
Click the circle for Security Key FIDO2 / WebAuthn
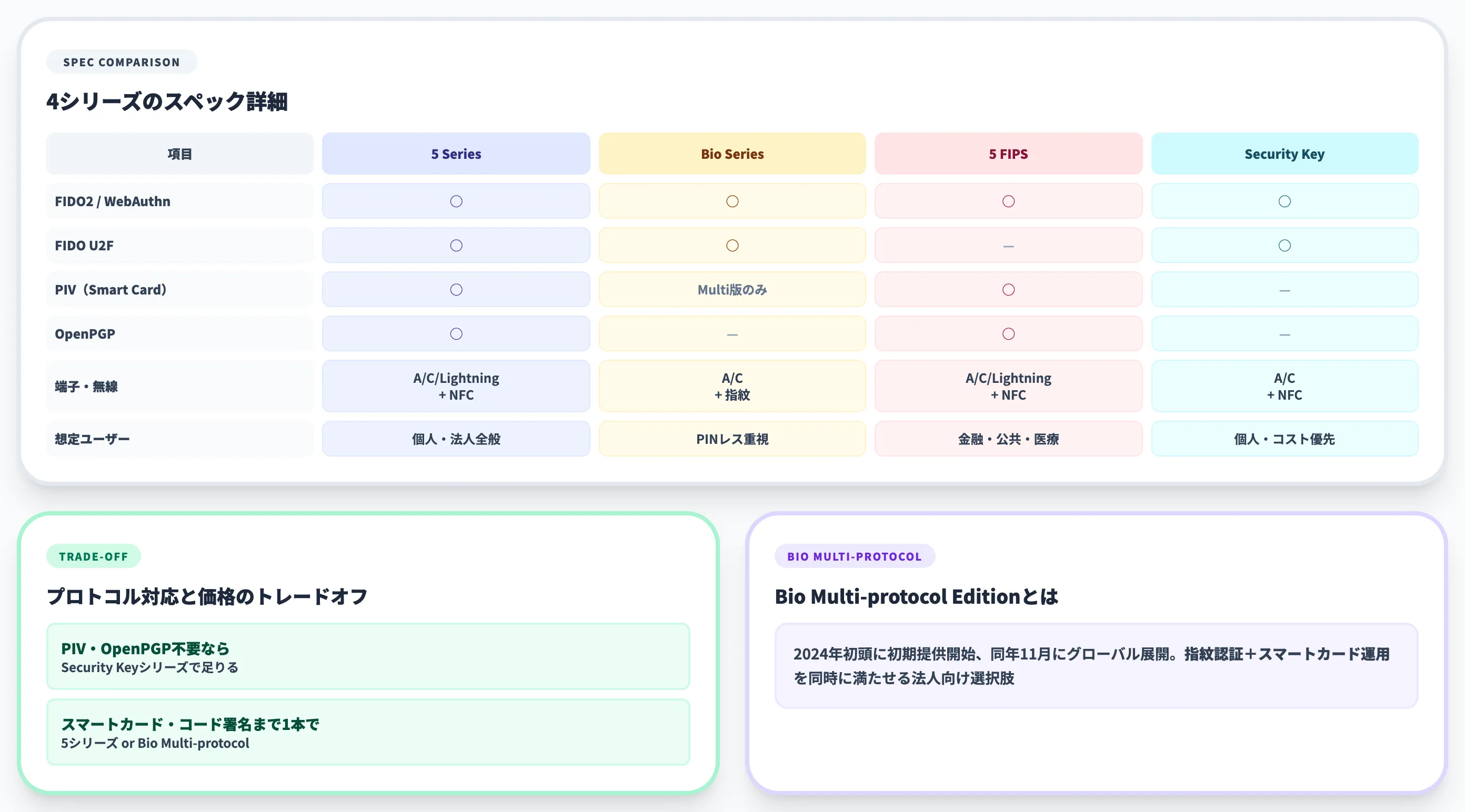[1285, 201]
